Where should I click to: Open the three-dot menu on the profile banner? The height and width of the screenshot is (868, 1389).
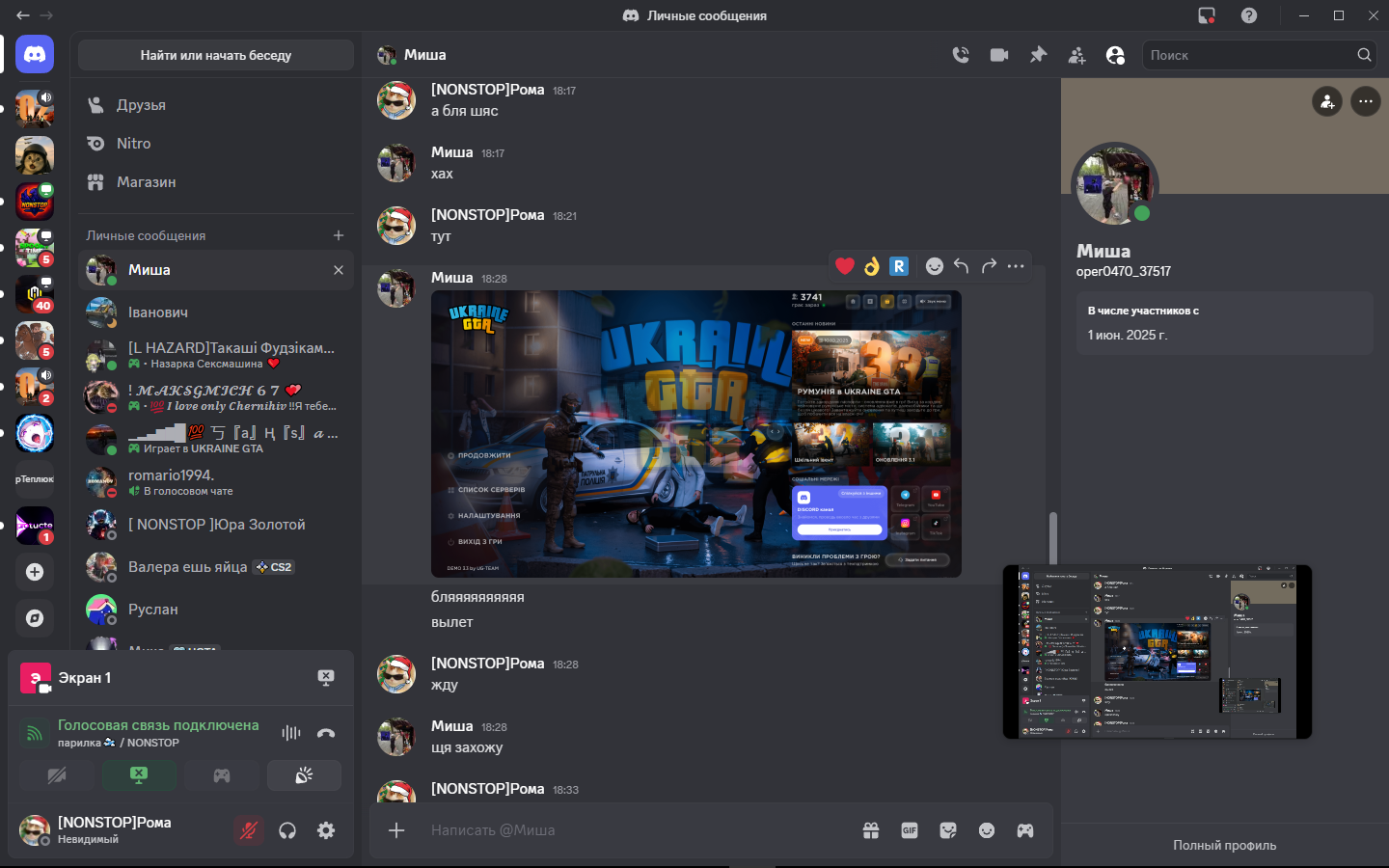coord(1366,101)
